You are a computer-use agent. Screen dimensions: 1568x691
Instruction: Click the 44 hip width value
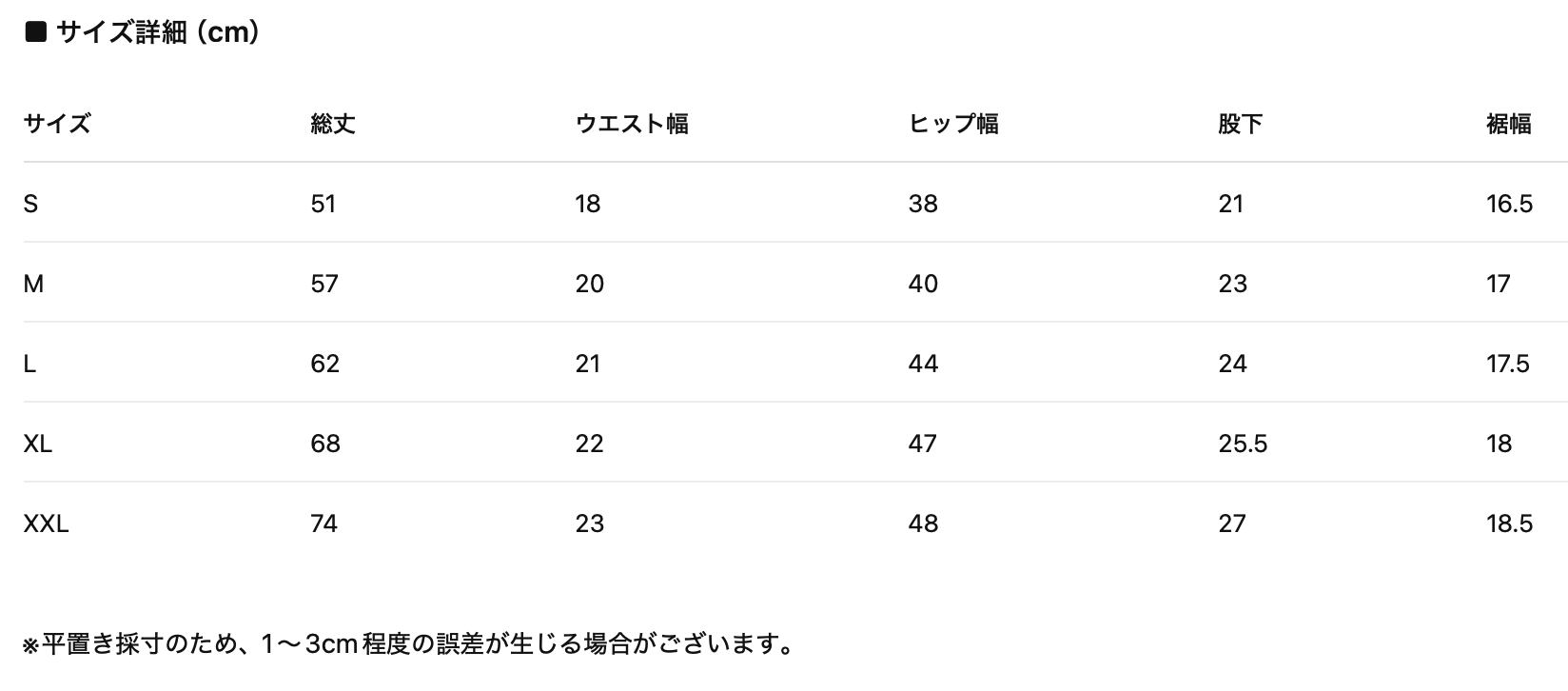(923, 364)
